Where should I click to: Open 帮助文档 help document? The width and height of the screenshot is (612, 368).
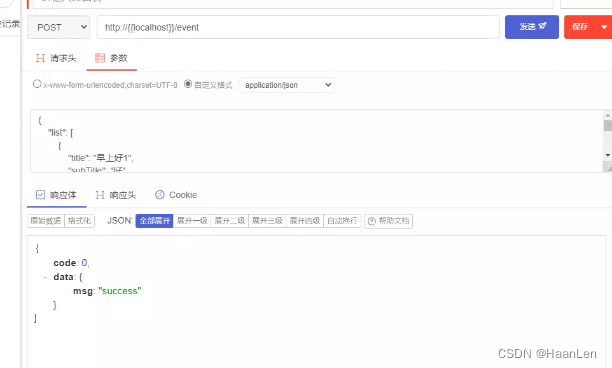click(x=388, y=221)
